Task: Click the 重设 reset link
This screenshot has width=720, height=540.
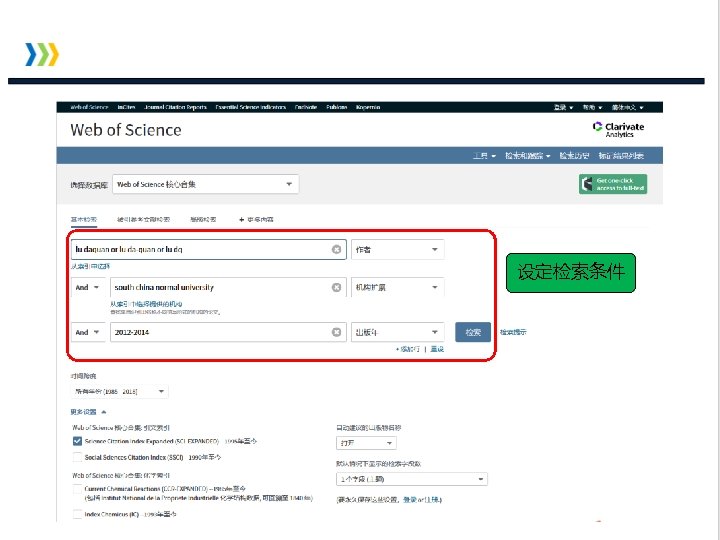Action: (x=437, y=349)
